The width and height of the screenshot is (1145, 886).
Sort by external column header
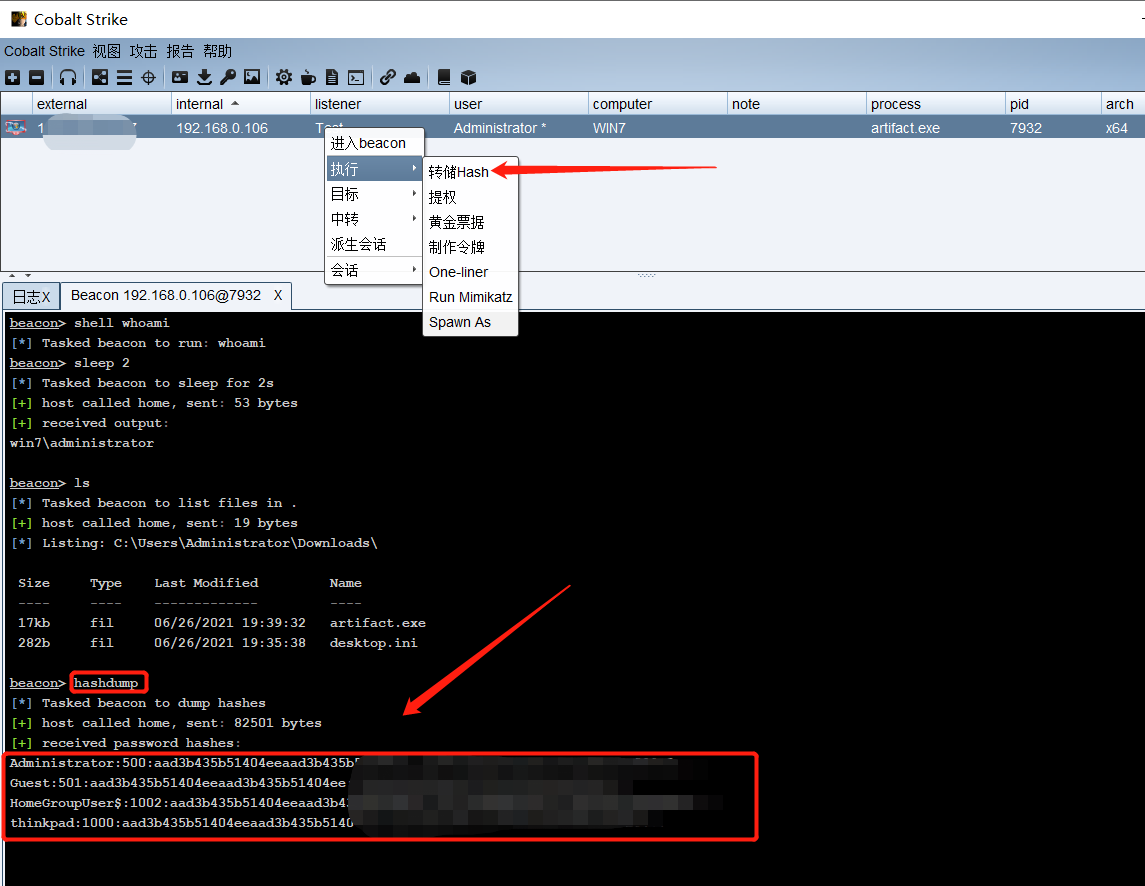(102, 104)
